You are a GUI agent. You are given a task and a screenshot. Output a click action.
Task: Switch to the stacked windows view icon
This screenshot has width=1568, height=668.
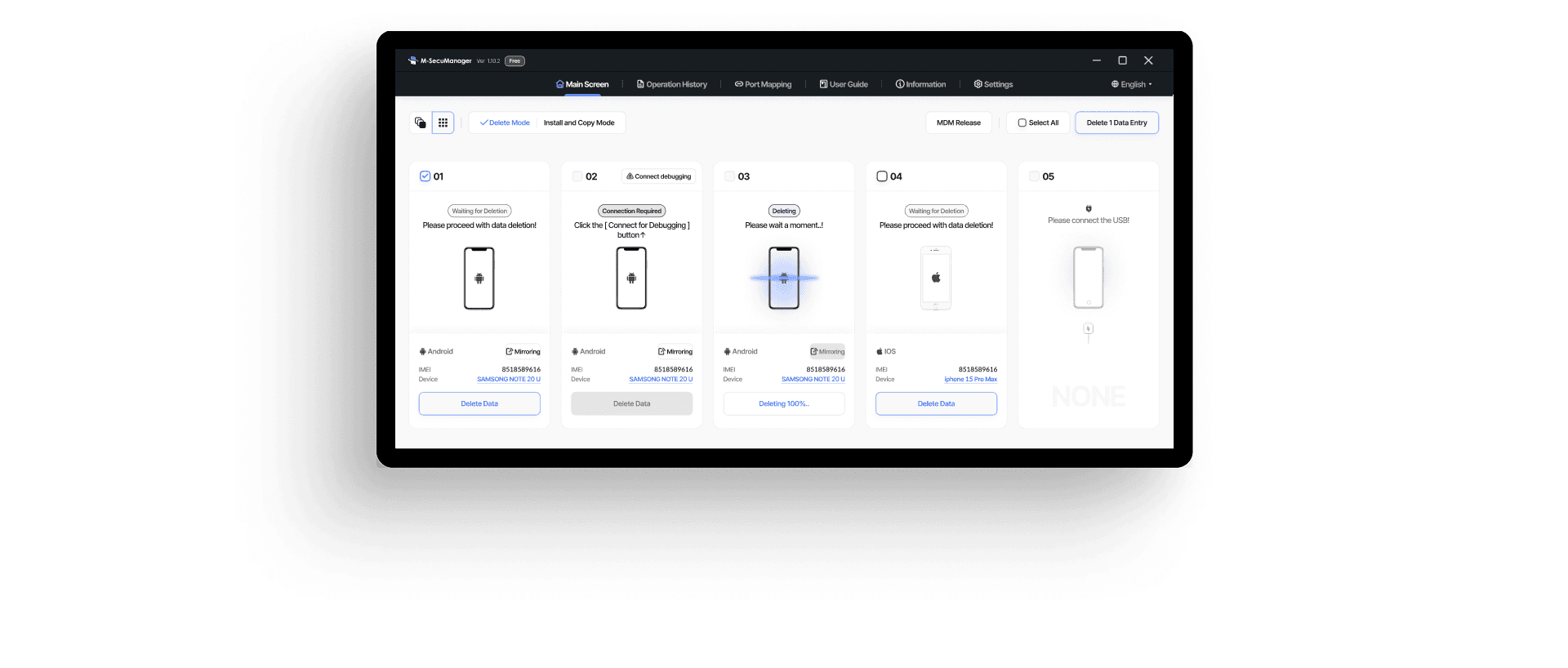(x=420, y=122)
